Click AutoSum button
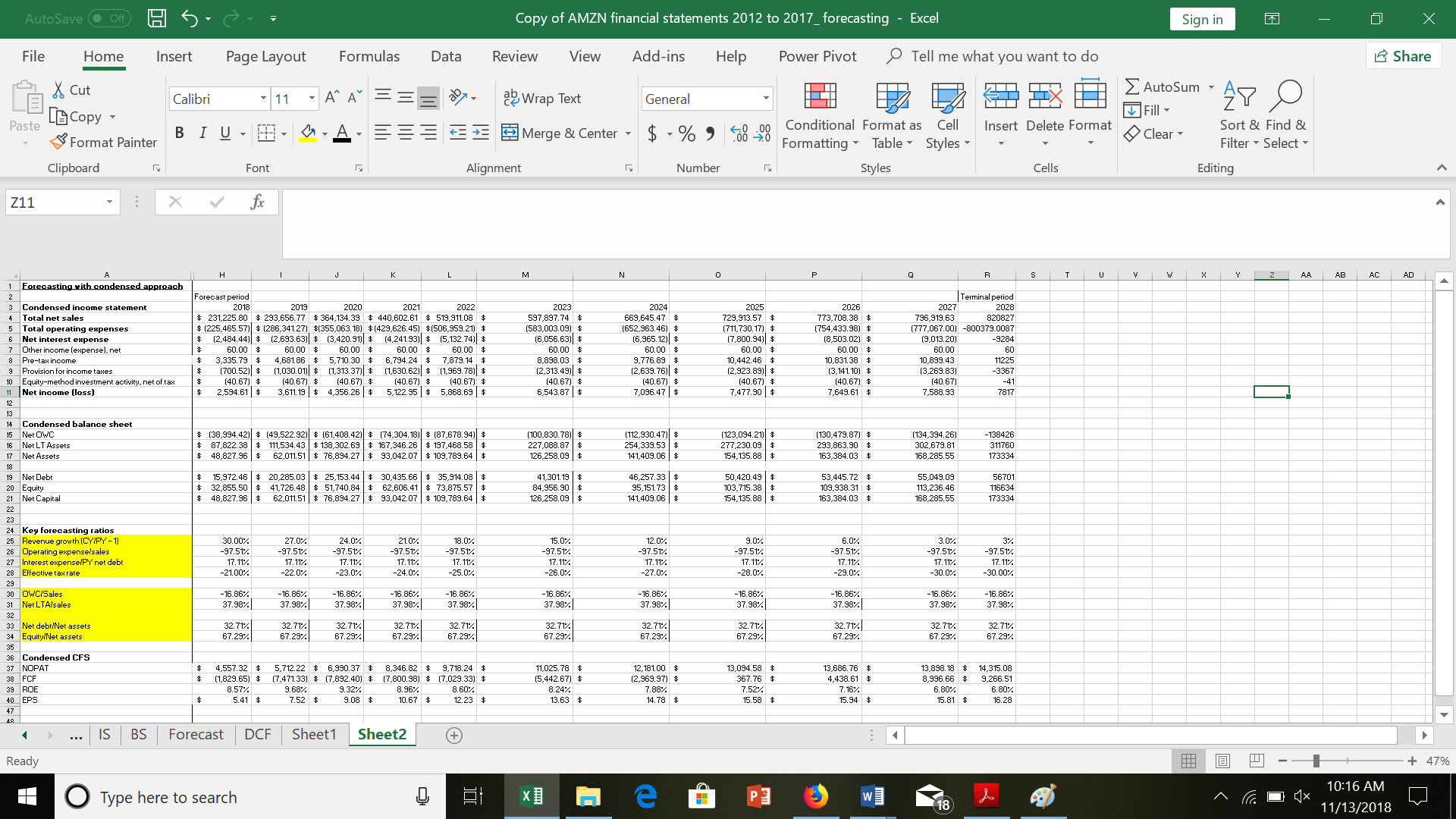 coord(1163,86)
